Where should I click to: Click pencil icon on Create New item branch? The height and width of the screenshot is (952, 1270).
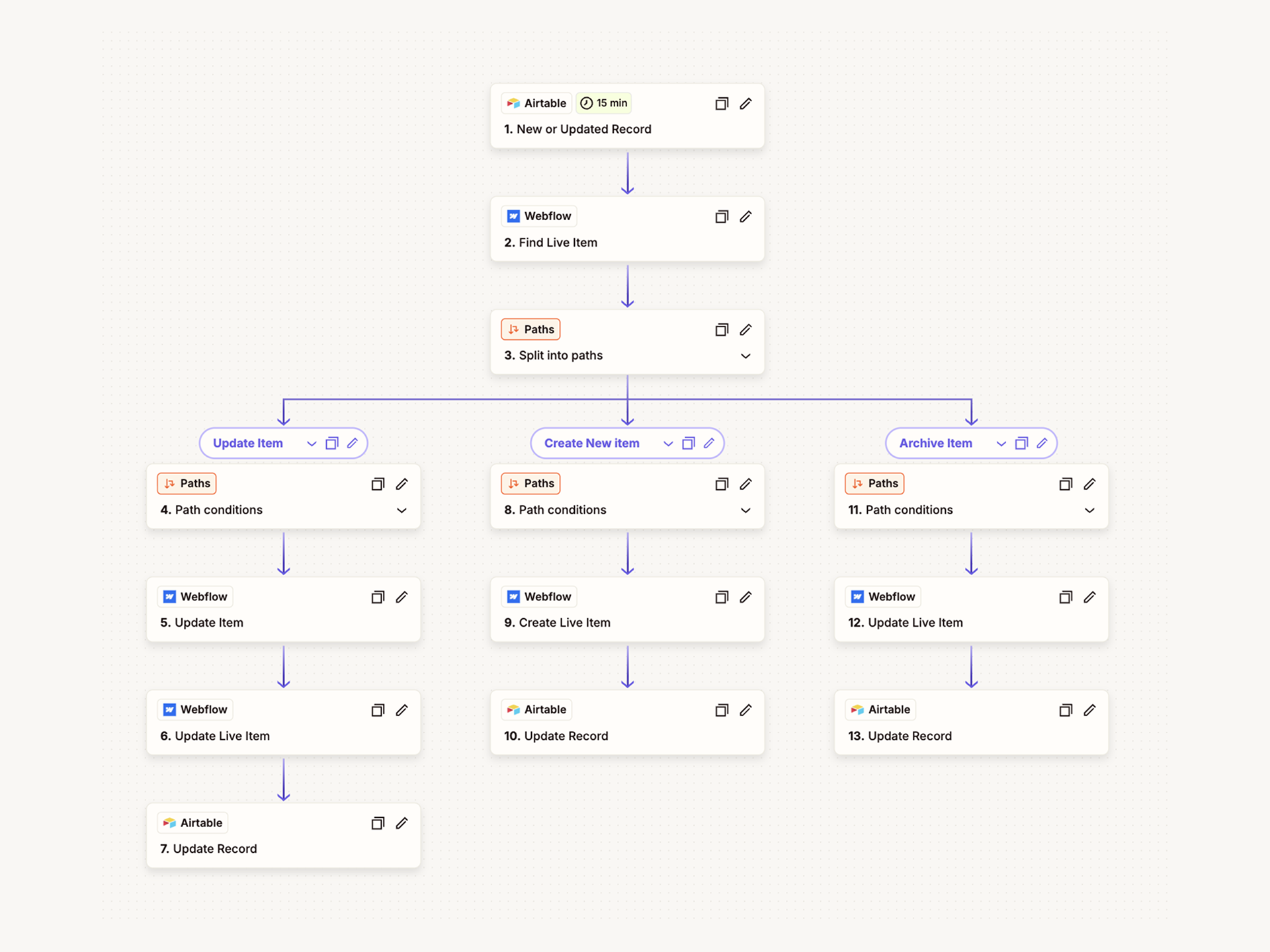pos(709,444)
